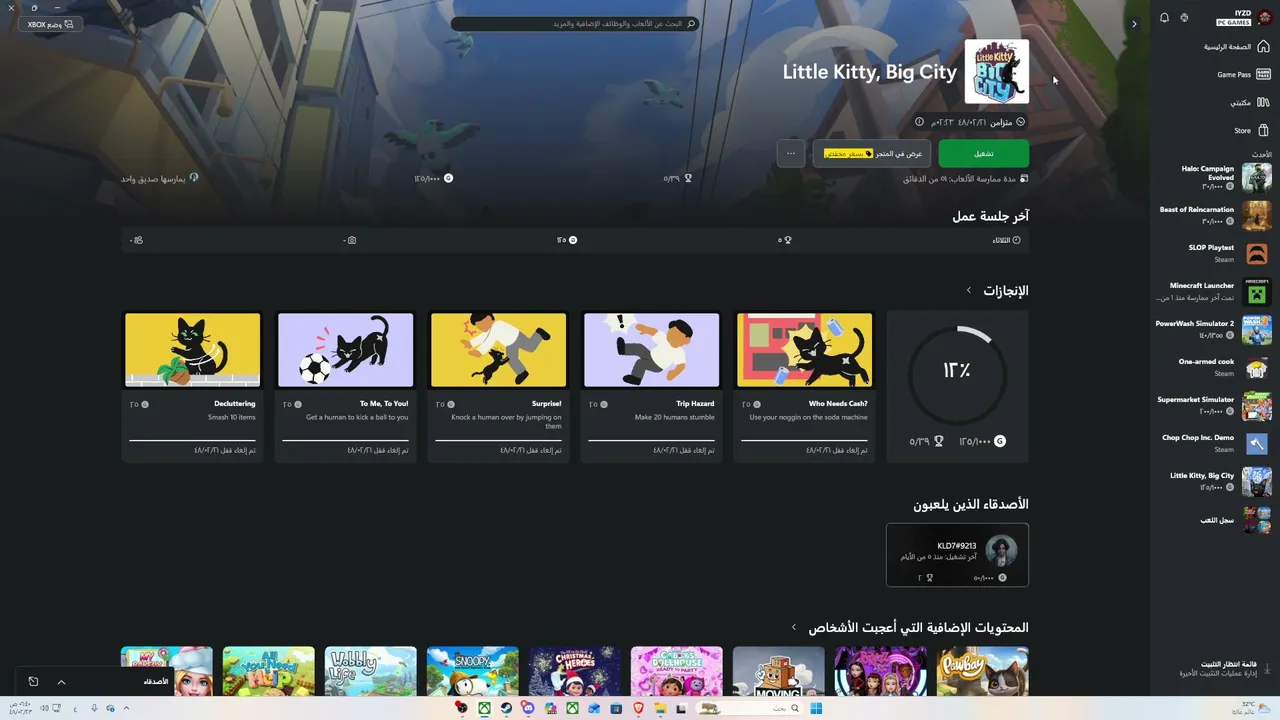Open the notifications bell in the sidebar
1280x720 pixels.
[x=1164, y=18]
